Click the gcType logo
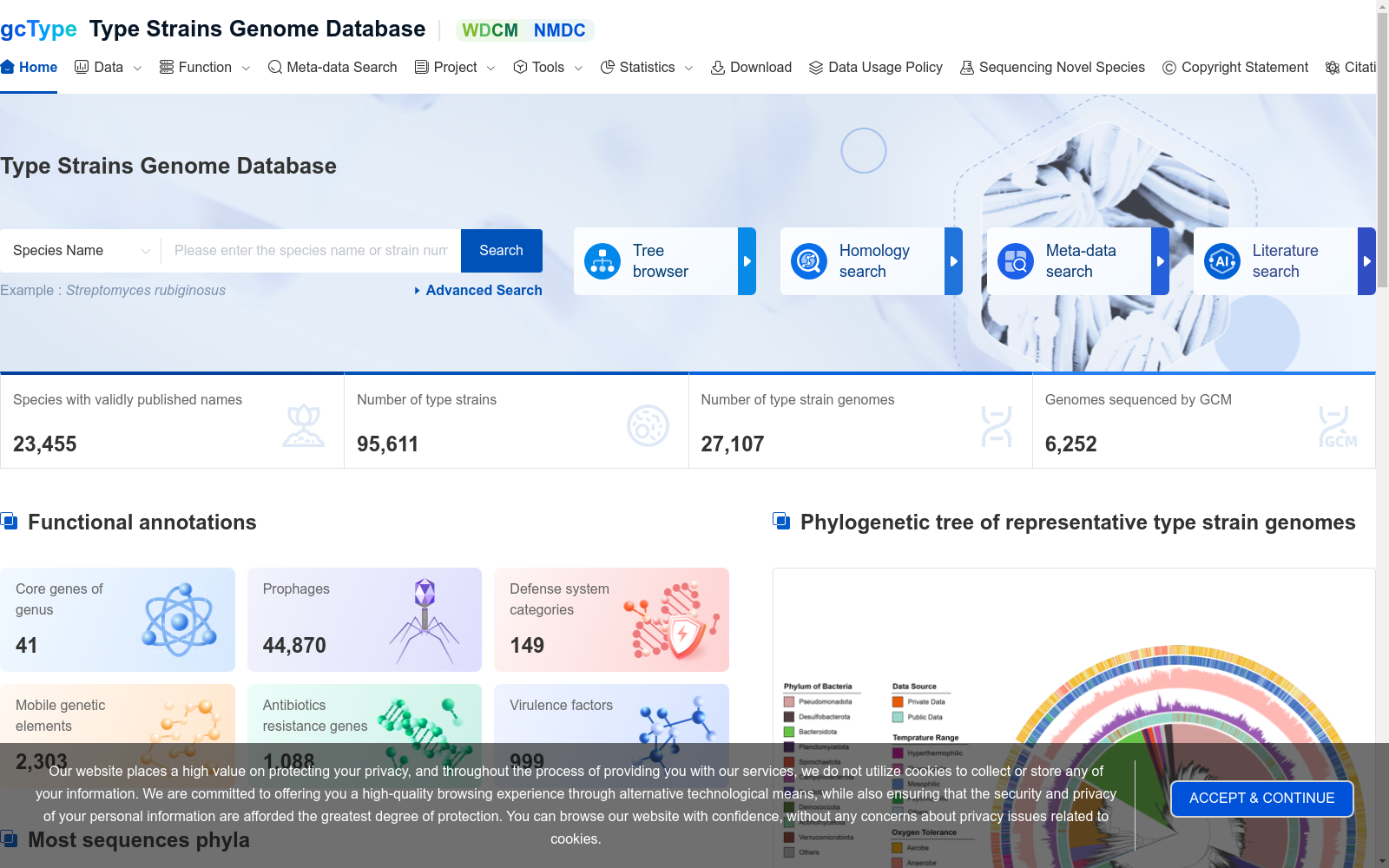 point(38,29)
